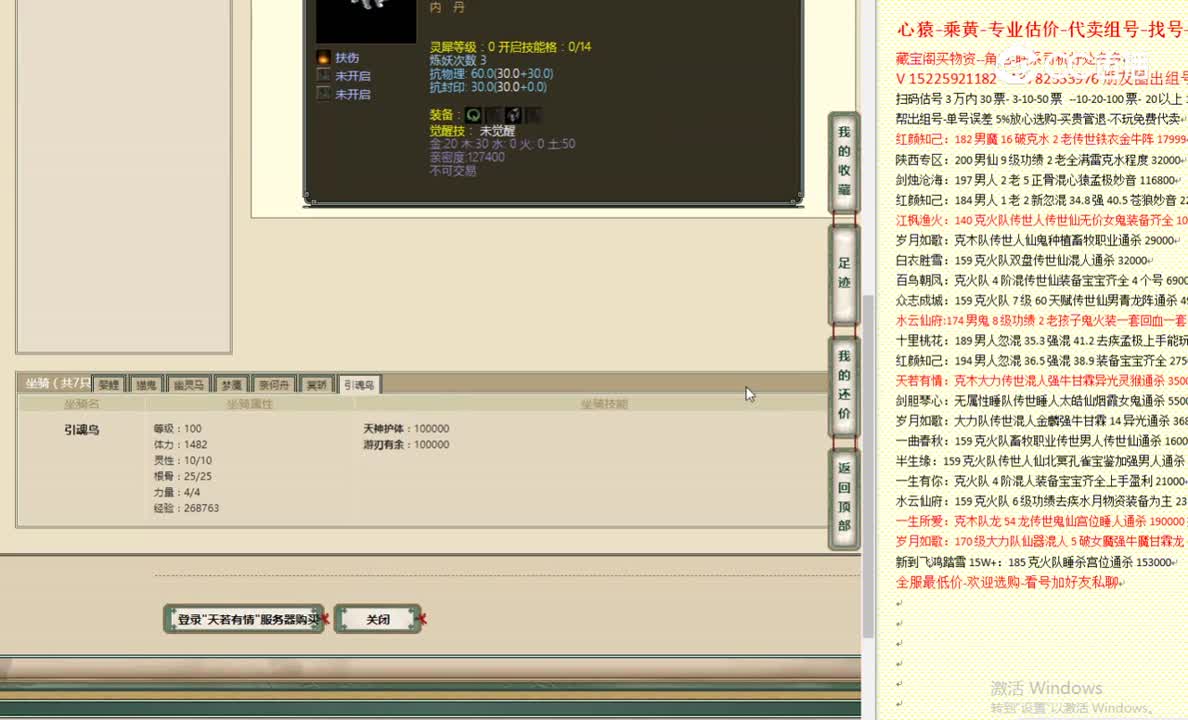Click the 剑蚀沧海 197男人 listing line
This screenshot has height=720, width=1188.
point(1037,180)
